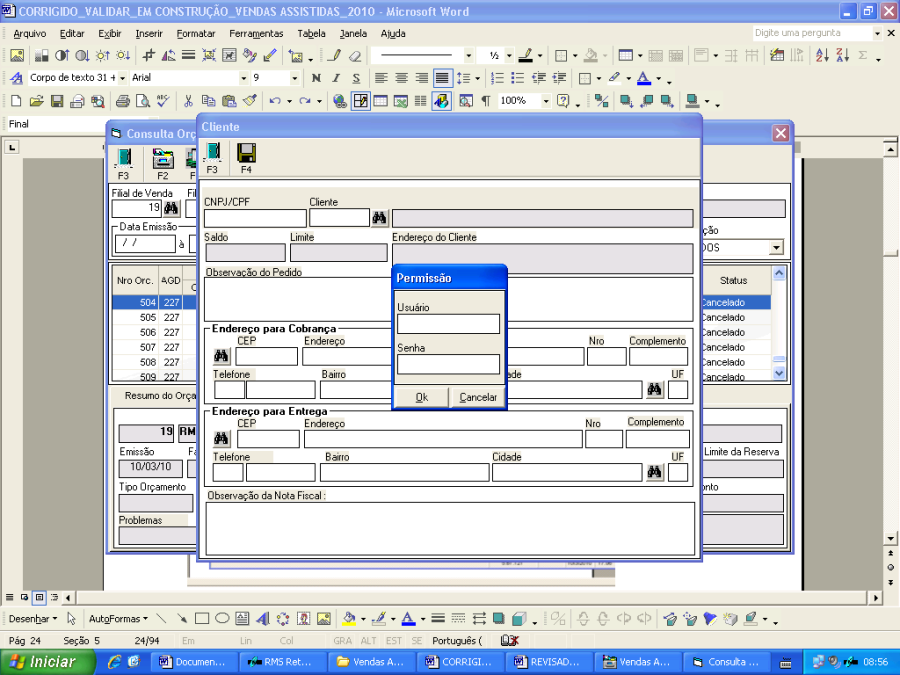900x675 pixels.
Task: Click binoculars icon beside Endereço para Entrega CEP
Action: coord(221,439)
